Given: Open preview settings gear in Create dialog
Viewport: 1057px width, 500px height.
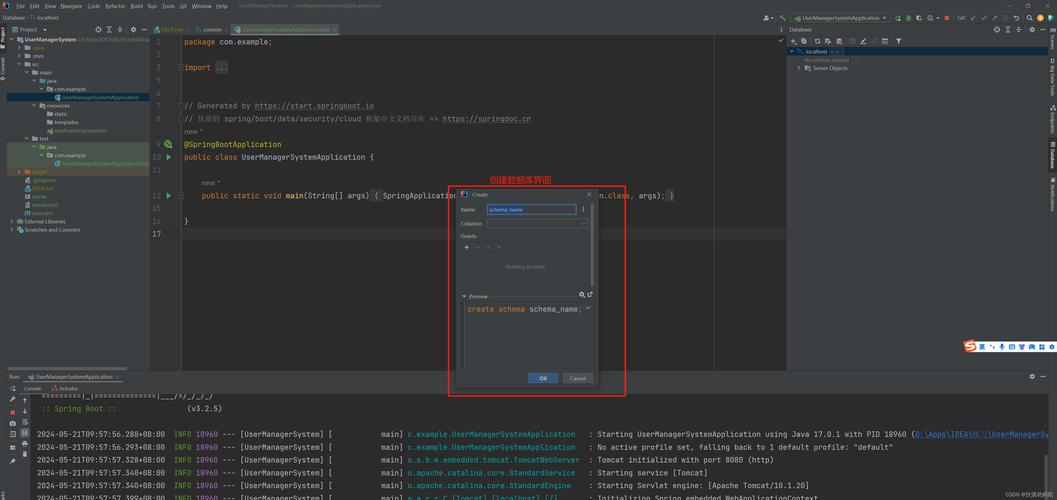Looking at the screenshot, I should 582,295.
